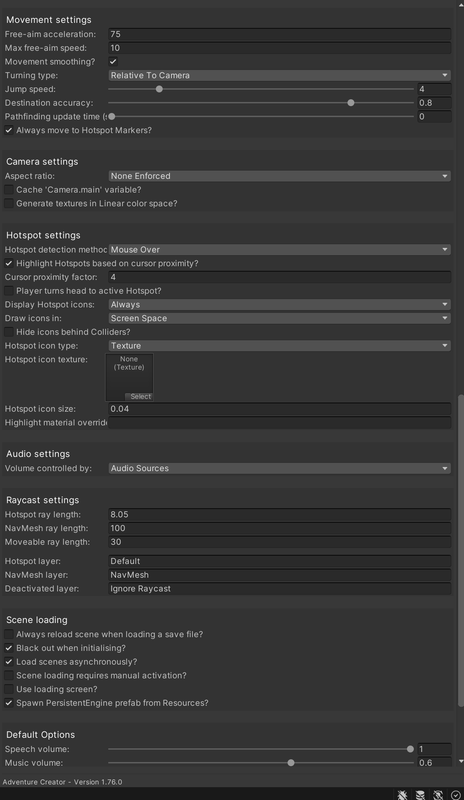Uncheck Load scenes asynchronously
Screen dimensions: 464x800
[x=9, y=662]
